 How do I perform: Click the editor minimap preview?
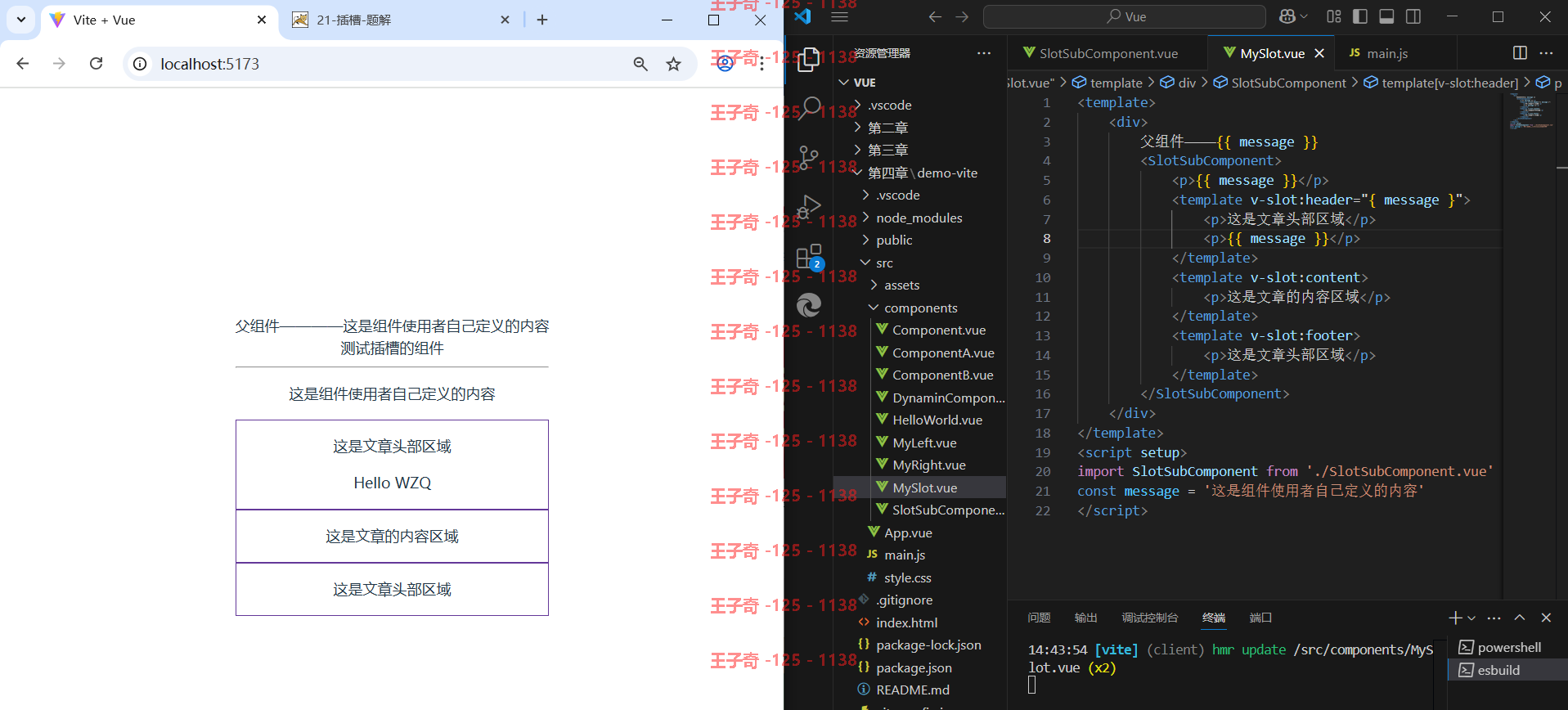point(1530,112)
